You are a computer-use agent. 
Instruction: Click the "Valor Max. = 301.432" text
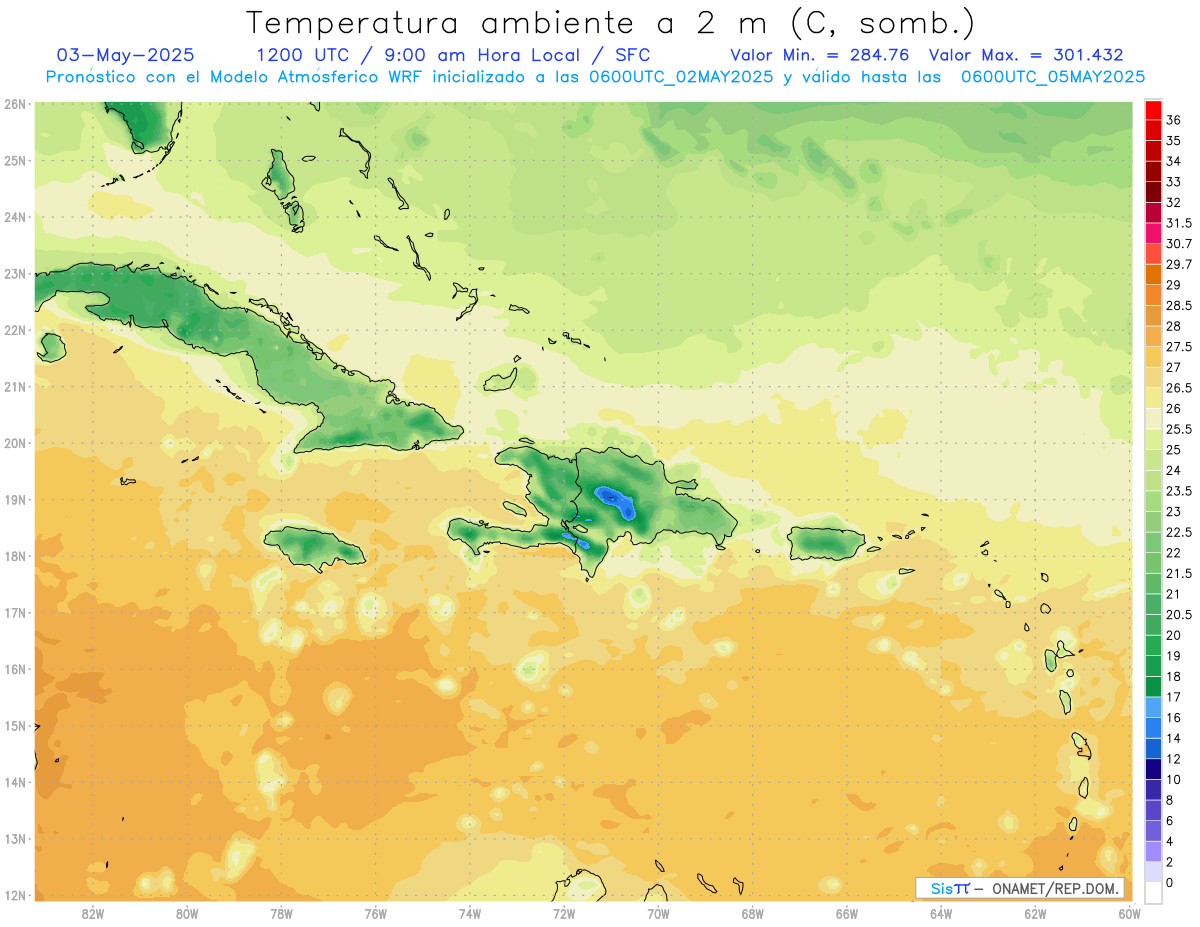1026,55
